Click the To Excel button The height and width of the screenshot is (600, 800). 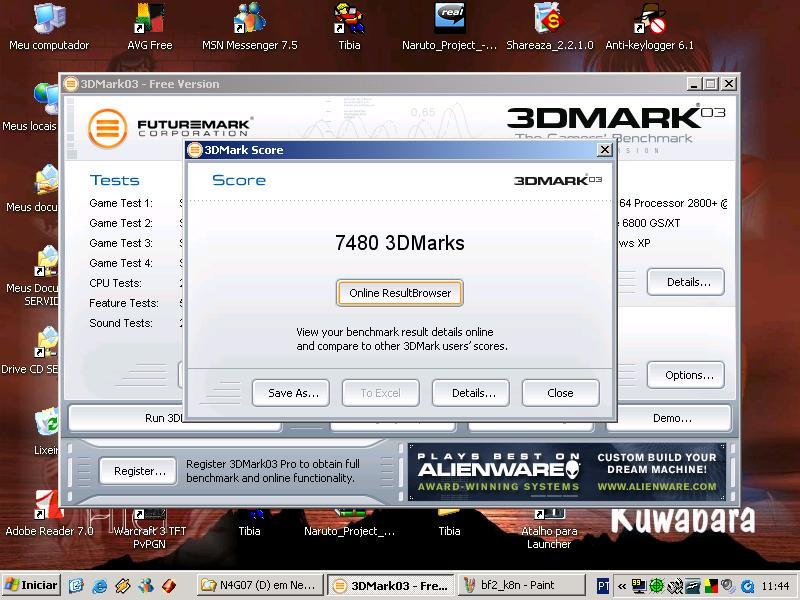[x=381, y=393]
